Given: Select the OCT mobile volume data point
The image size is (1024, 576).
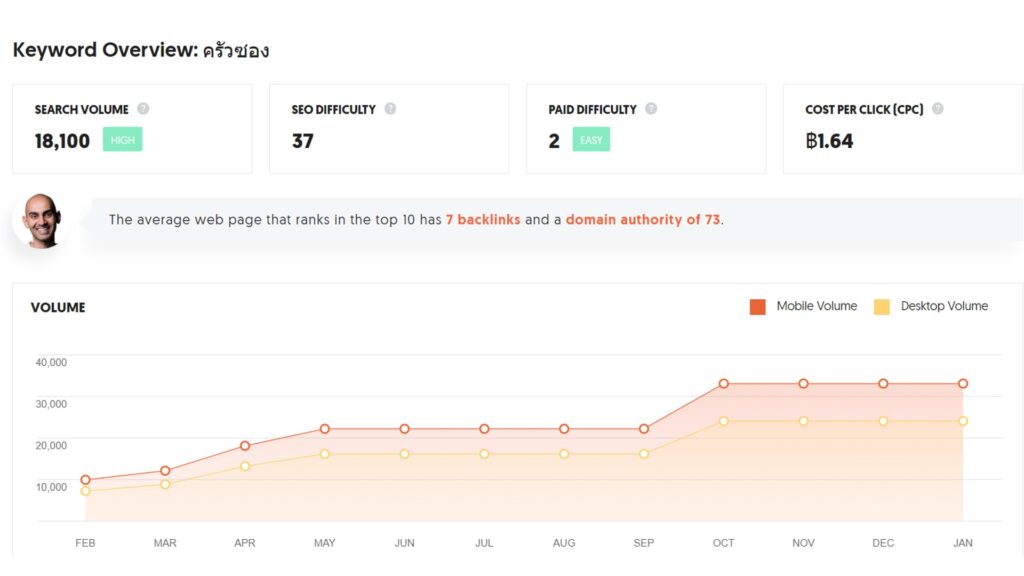Looking at the screenshot, I should point(724,384).
